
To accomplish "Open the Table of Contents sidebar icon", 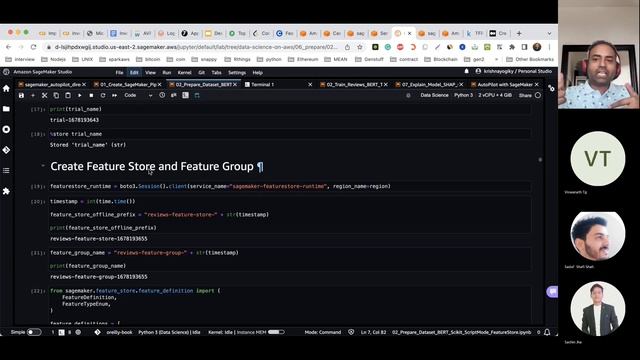I will [x=6, y=170].
